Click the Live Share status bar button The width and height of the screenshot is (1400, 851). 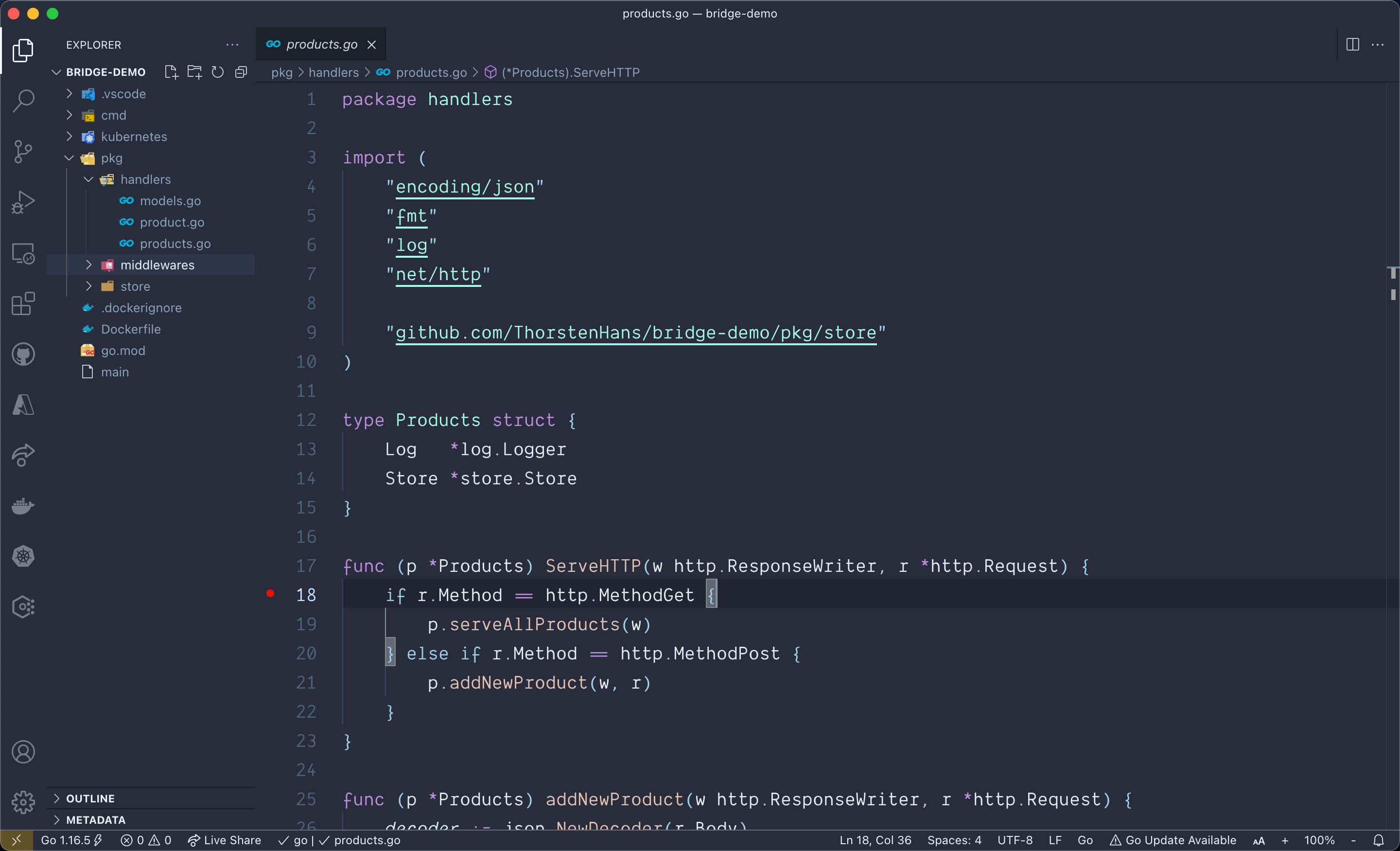coord(225,840)
